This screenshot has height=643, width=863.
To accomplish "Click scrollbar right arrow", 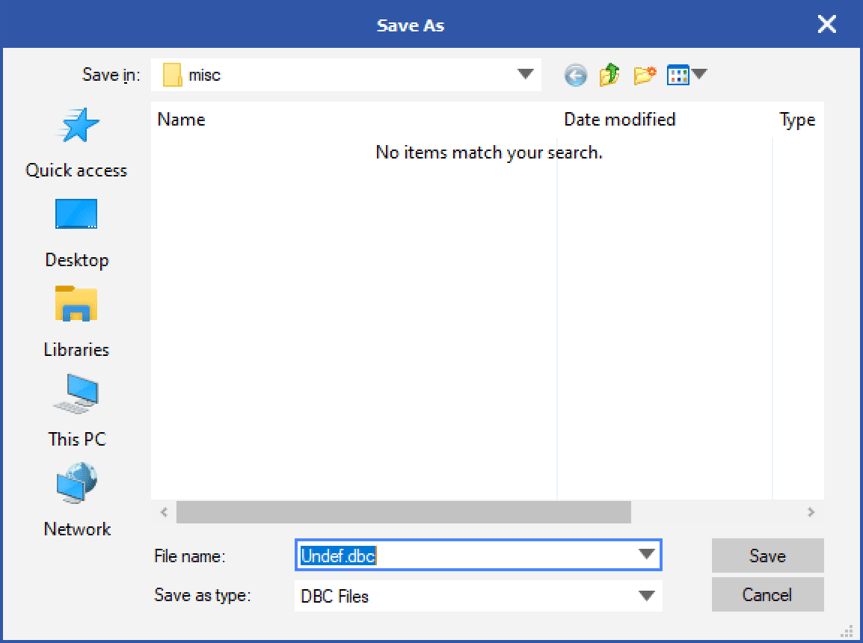I will (x=811, y=512).
